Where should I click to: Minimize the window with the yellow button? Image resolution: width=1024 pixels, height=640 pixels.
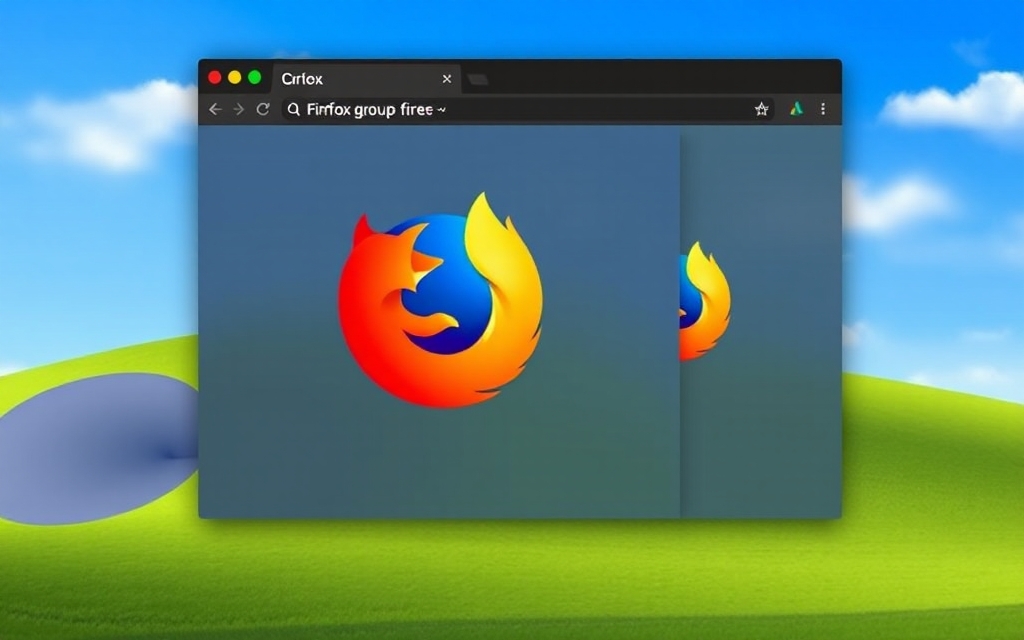coord(234,78)
